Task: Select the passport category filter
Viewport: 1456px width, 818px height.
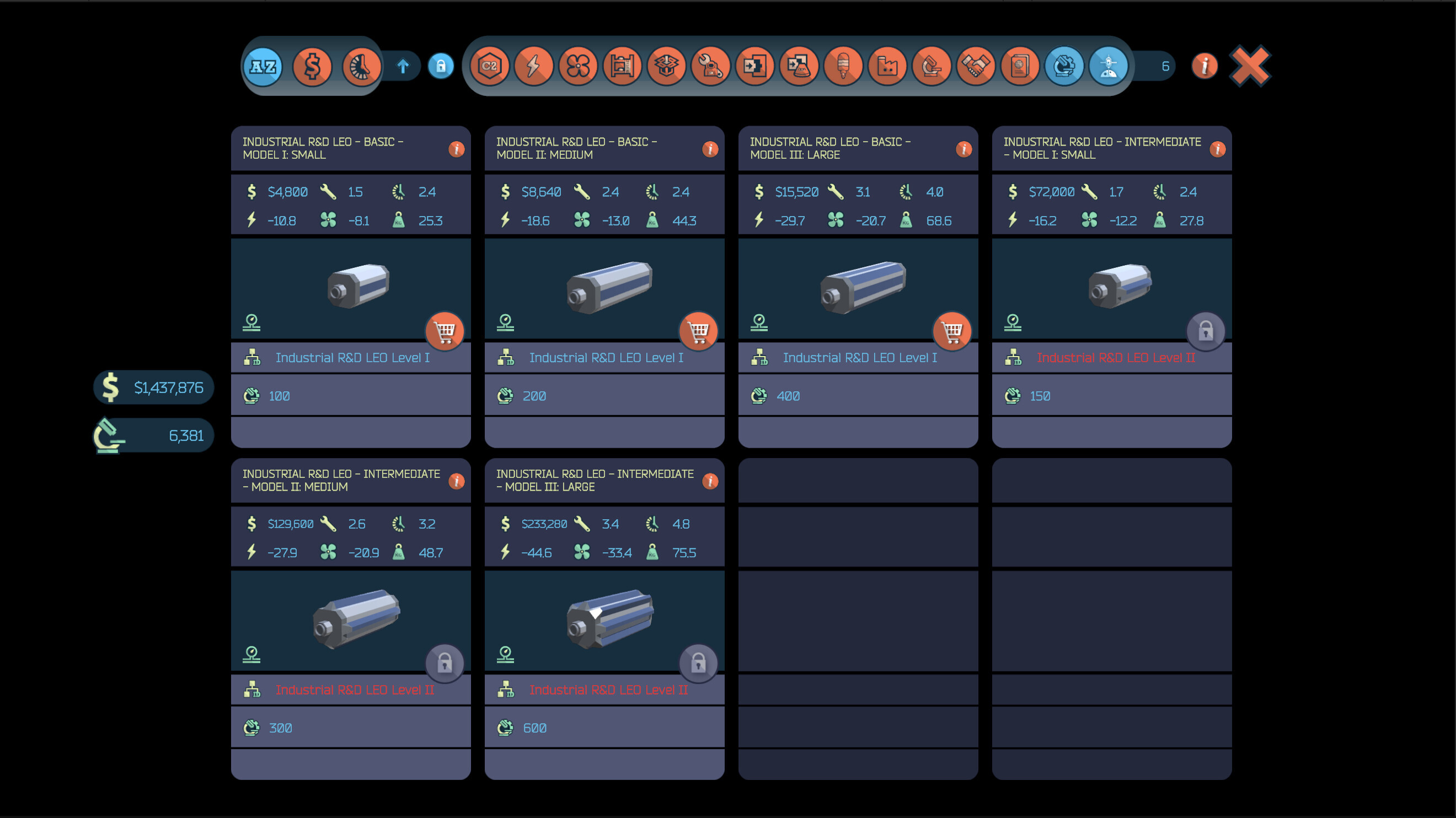Action: (1020, 67)
